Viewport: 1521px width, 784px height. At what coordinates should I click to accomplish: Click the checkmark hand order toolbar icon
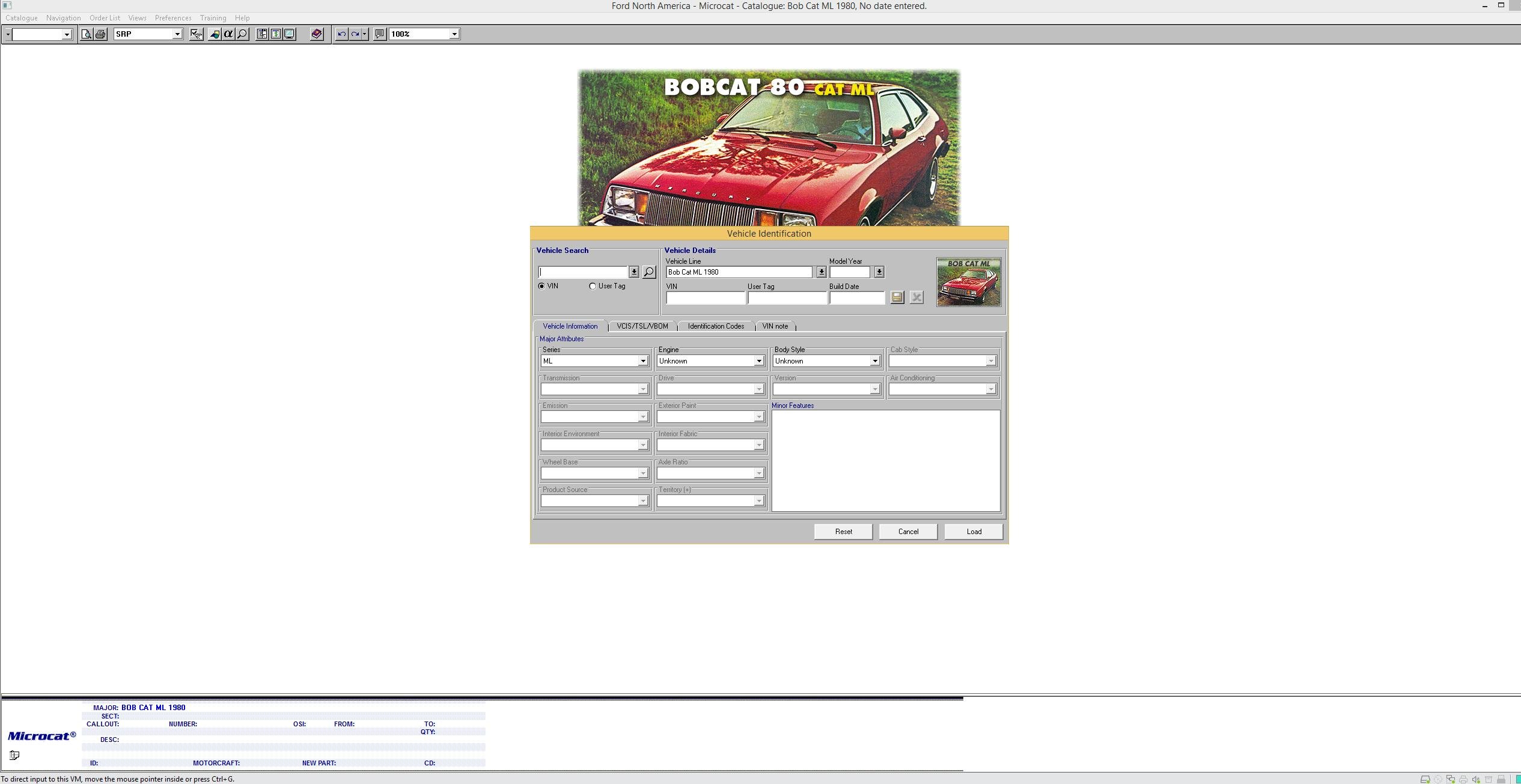point(196,34)
